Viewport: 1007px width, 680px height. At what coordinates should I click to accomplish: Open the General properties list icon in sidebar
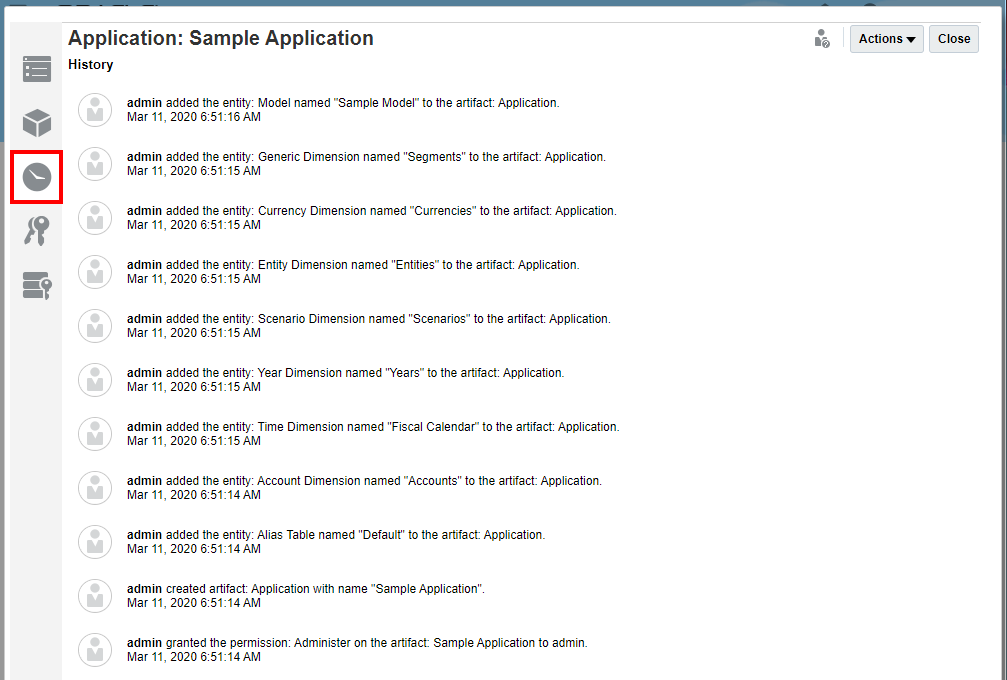tap(37, 69)
